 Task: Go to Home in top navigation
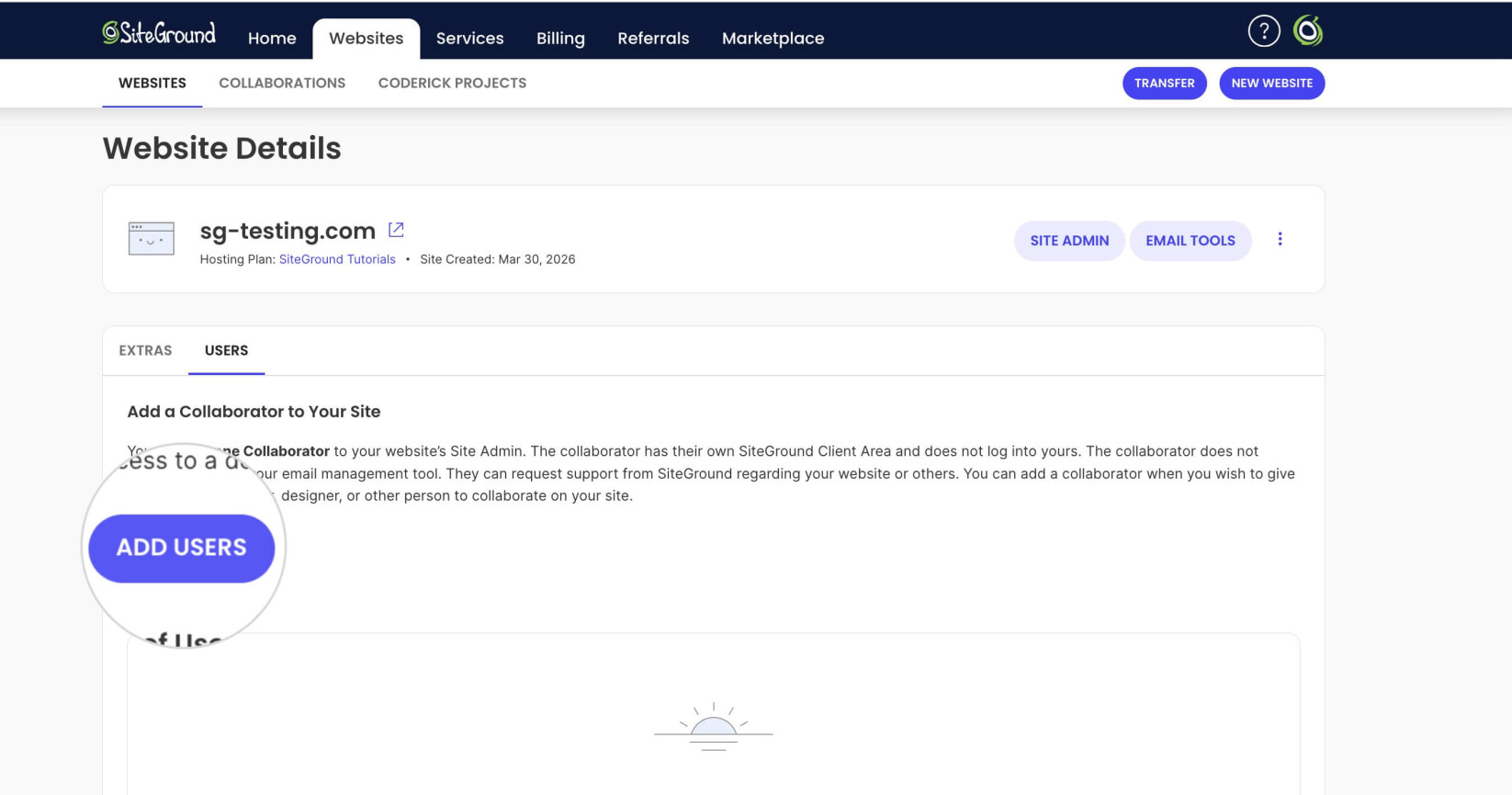(x=272, y=39)
